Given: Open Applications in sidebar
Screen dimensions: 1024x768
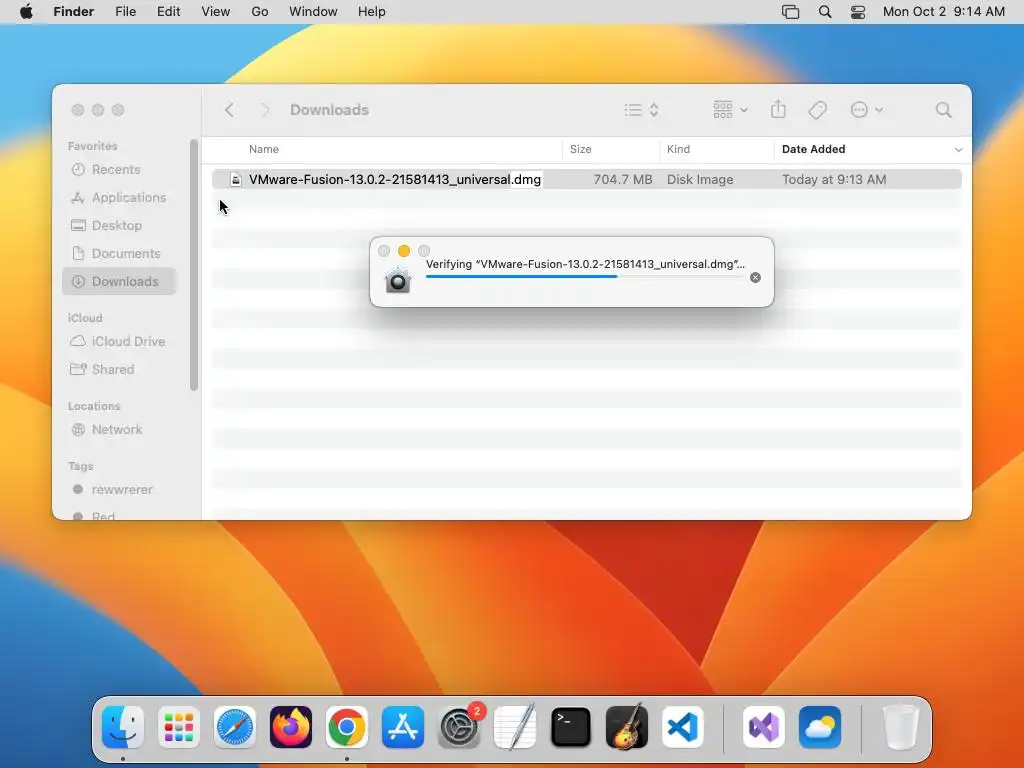Looking at the screenshot, I should [119, 197].
